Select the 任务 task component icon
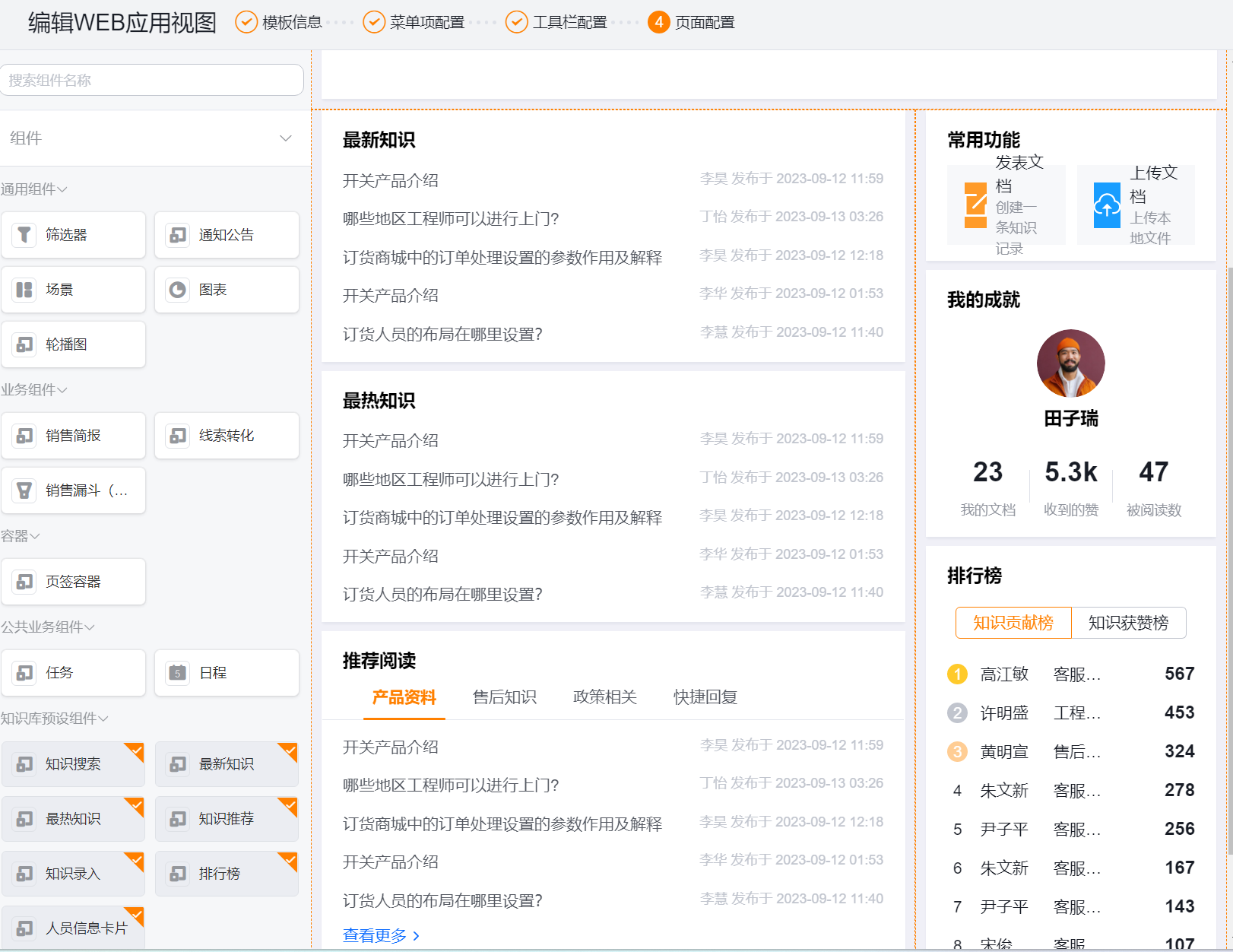 [x=24, y=672]
